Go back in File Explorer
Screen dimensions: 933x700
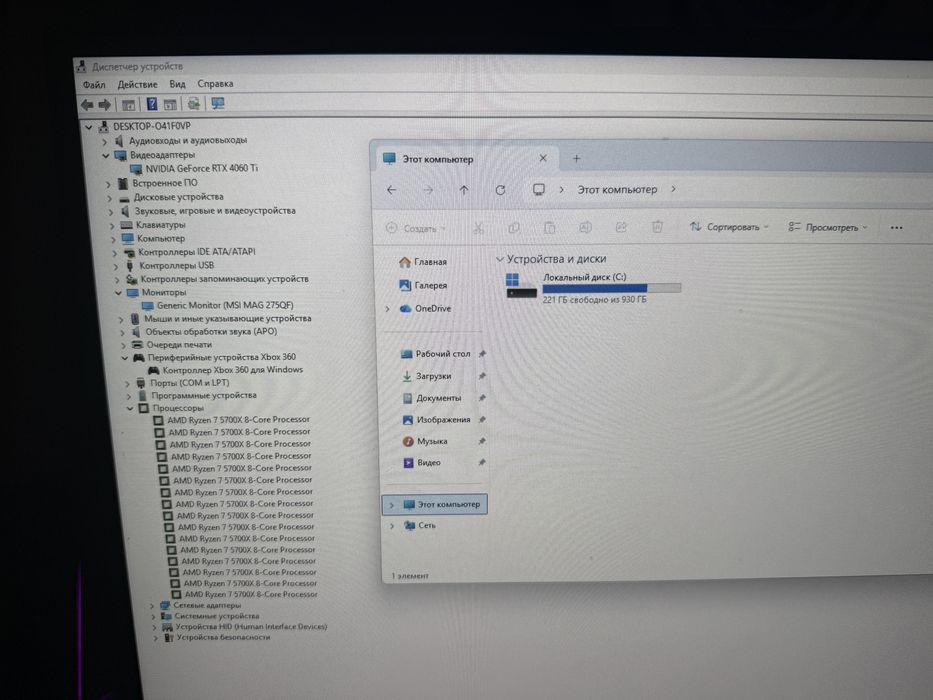(x=392, y=190)
